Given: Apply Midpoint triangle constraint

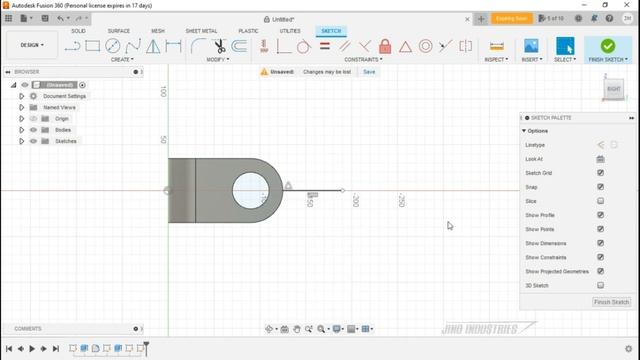Looking at the screenshot, I should coord(405,47).
